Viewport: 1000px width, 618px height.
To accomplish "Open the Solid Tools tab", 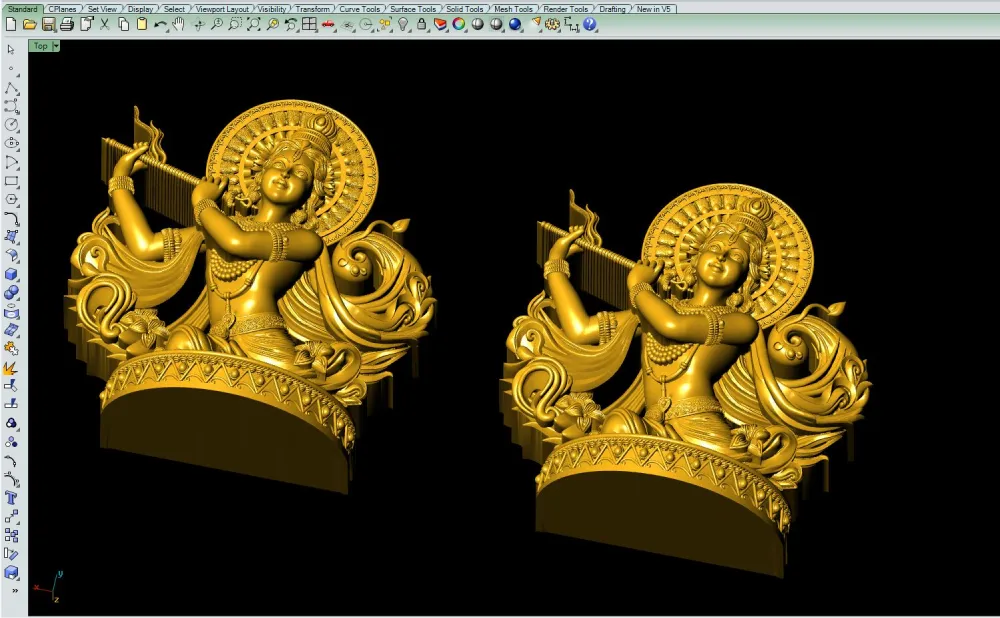I will pos(465,9).
